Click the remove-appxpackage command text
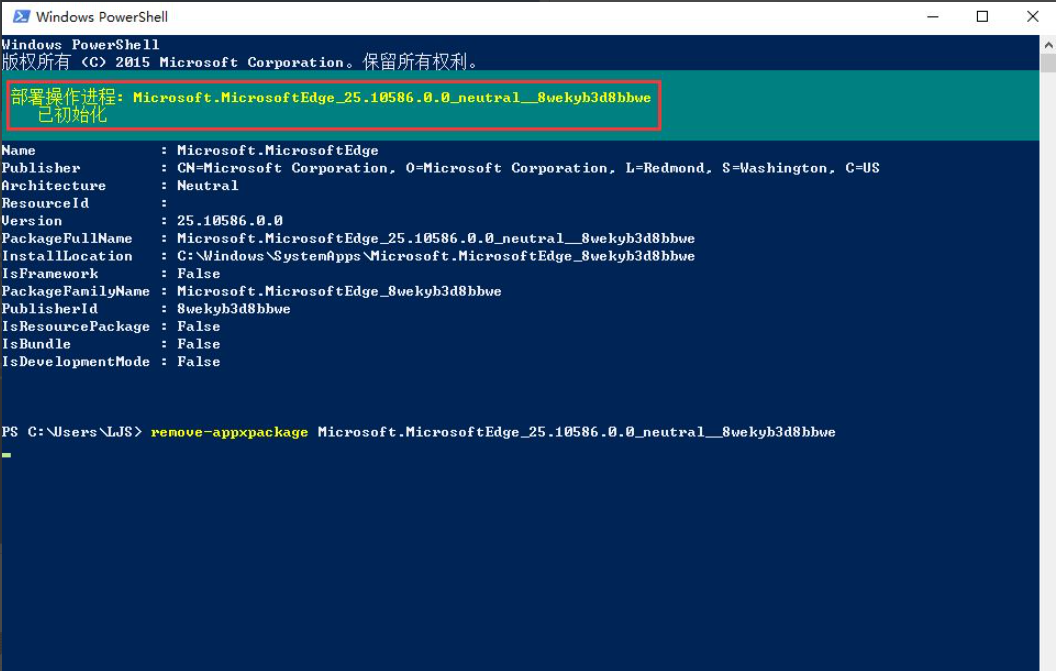 pos(229,432)
